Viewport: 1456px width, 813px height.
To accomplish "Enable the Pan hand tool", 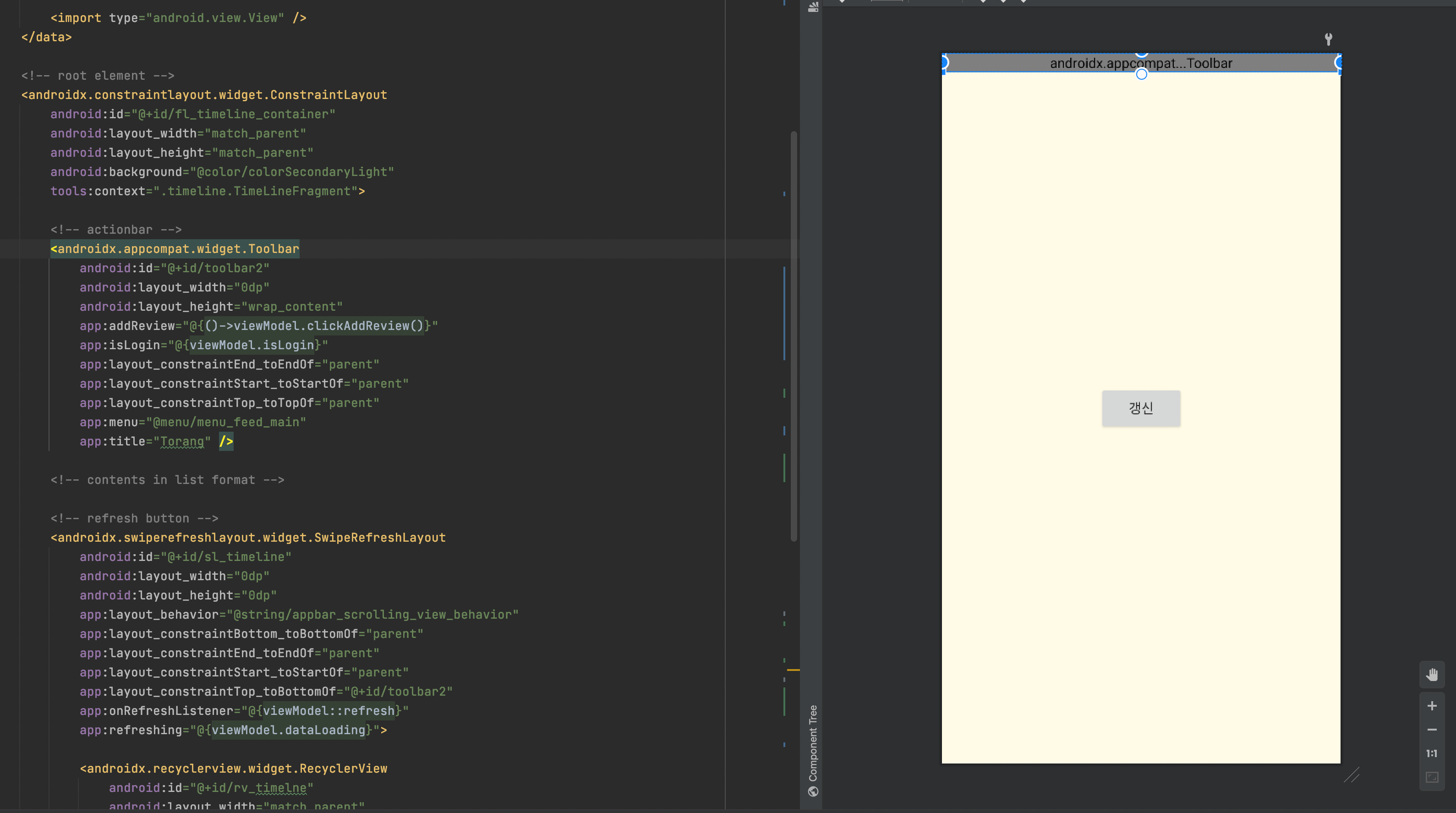I will click(1431, 674).
